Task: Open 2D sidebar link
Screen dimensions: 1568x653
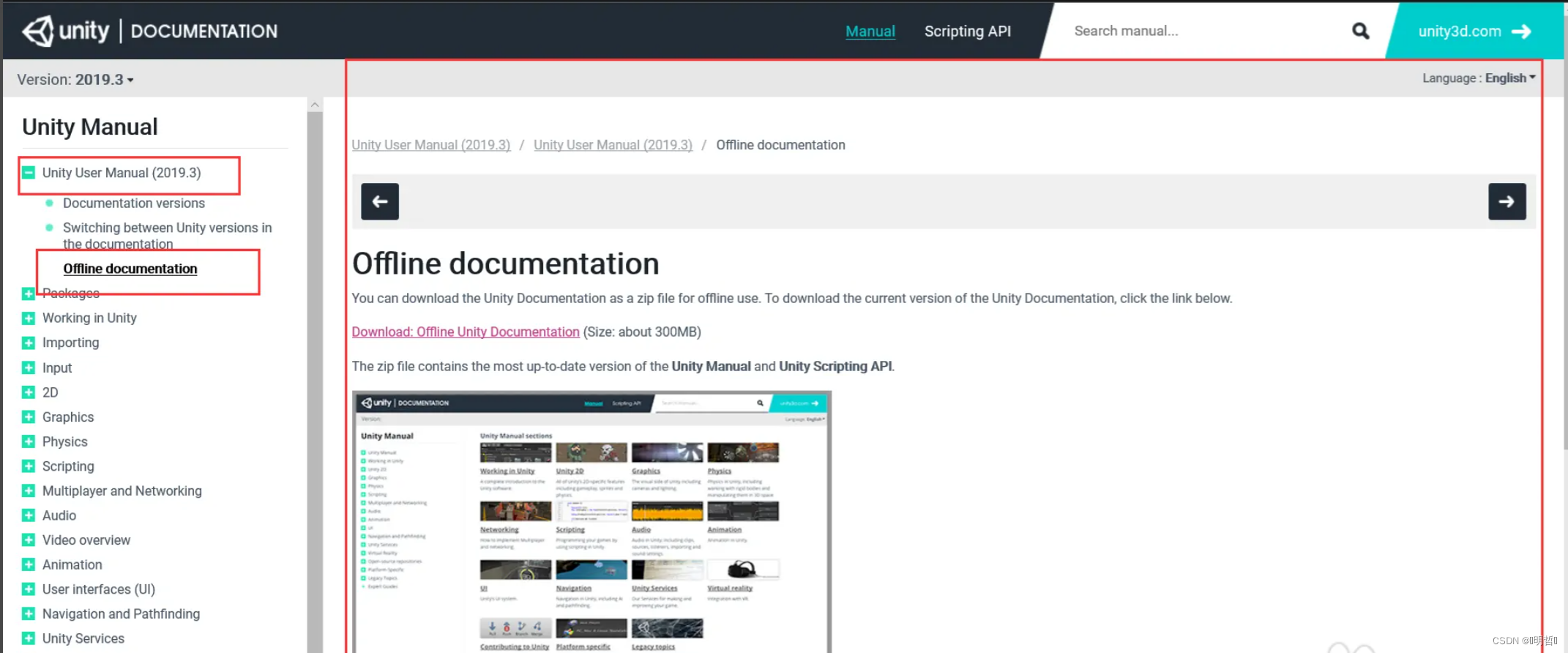Action: point(50,392)
